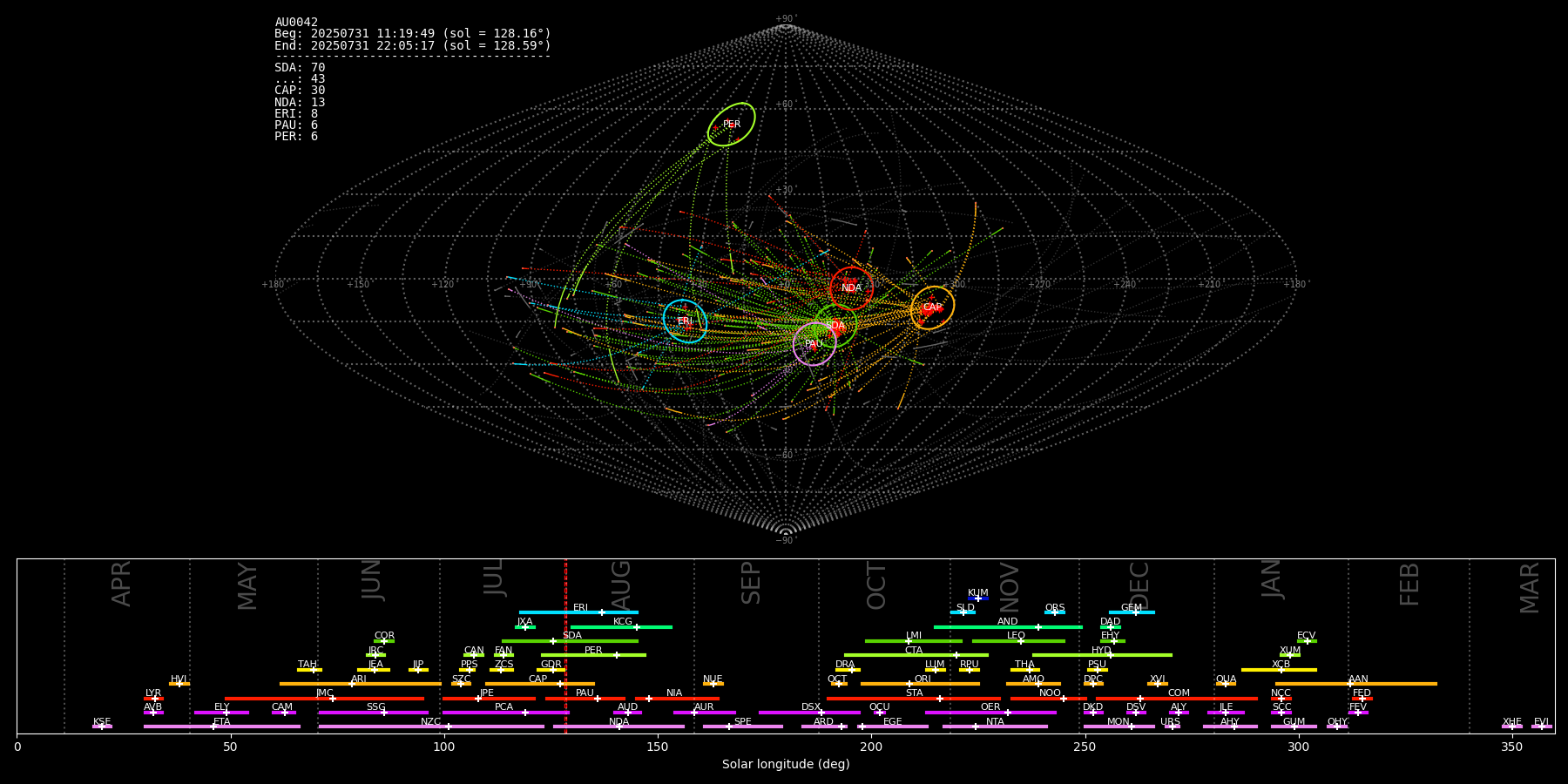Click the QUA shower label in timeline
Viewport: 1568px width, 784px height.
[x=1227, y=679]
